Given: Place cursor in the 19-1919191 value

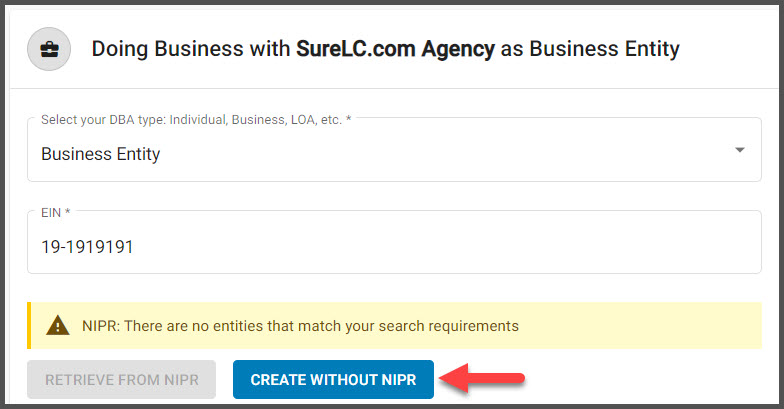Looking at the screenshot, I should pyautogui.click(x=87, y=247).
